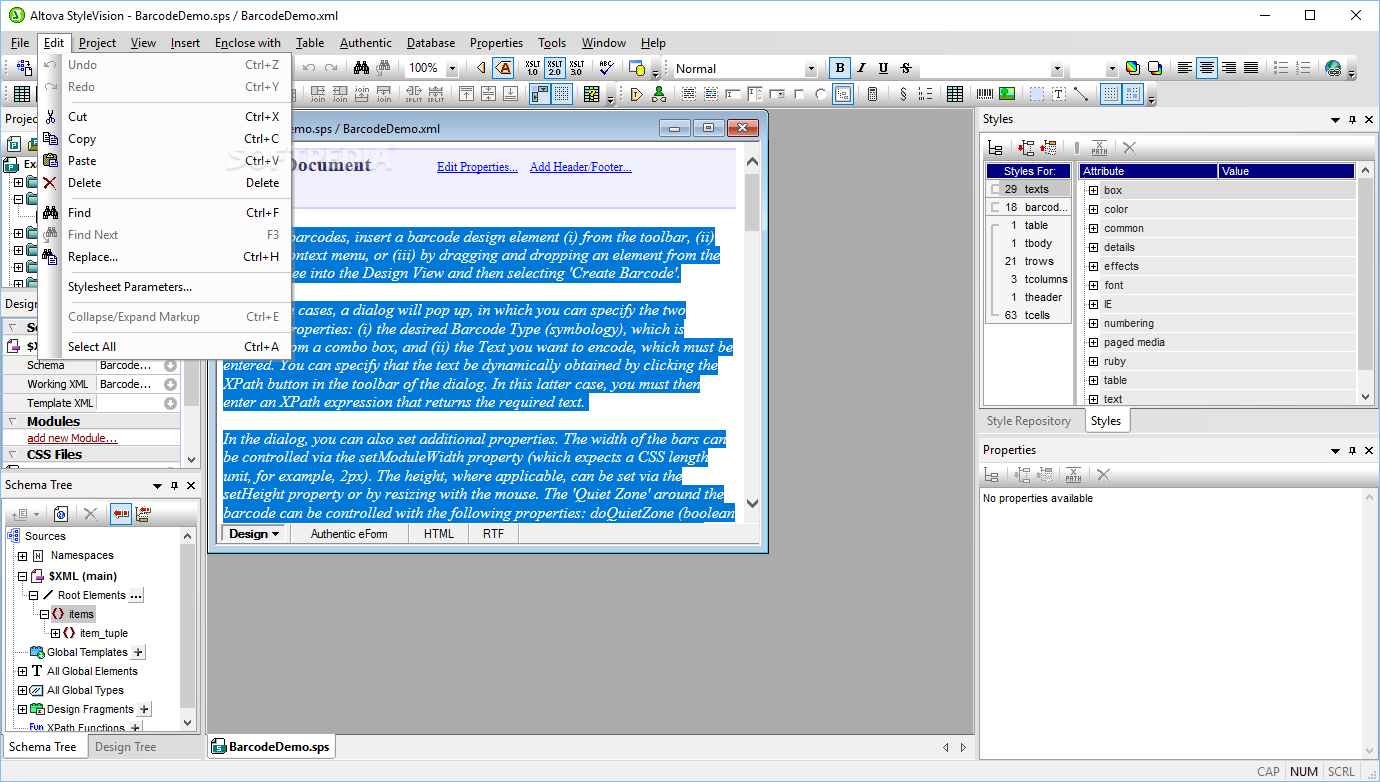Toggle justify alignment button

[x=1251, y=68]
